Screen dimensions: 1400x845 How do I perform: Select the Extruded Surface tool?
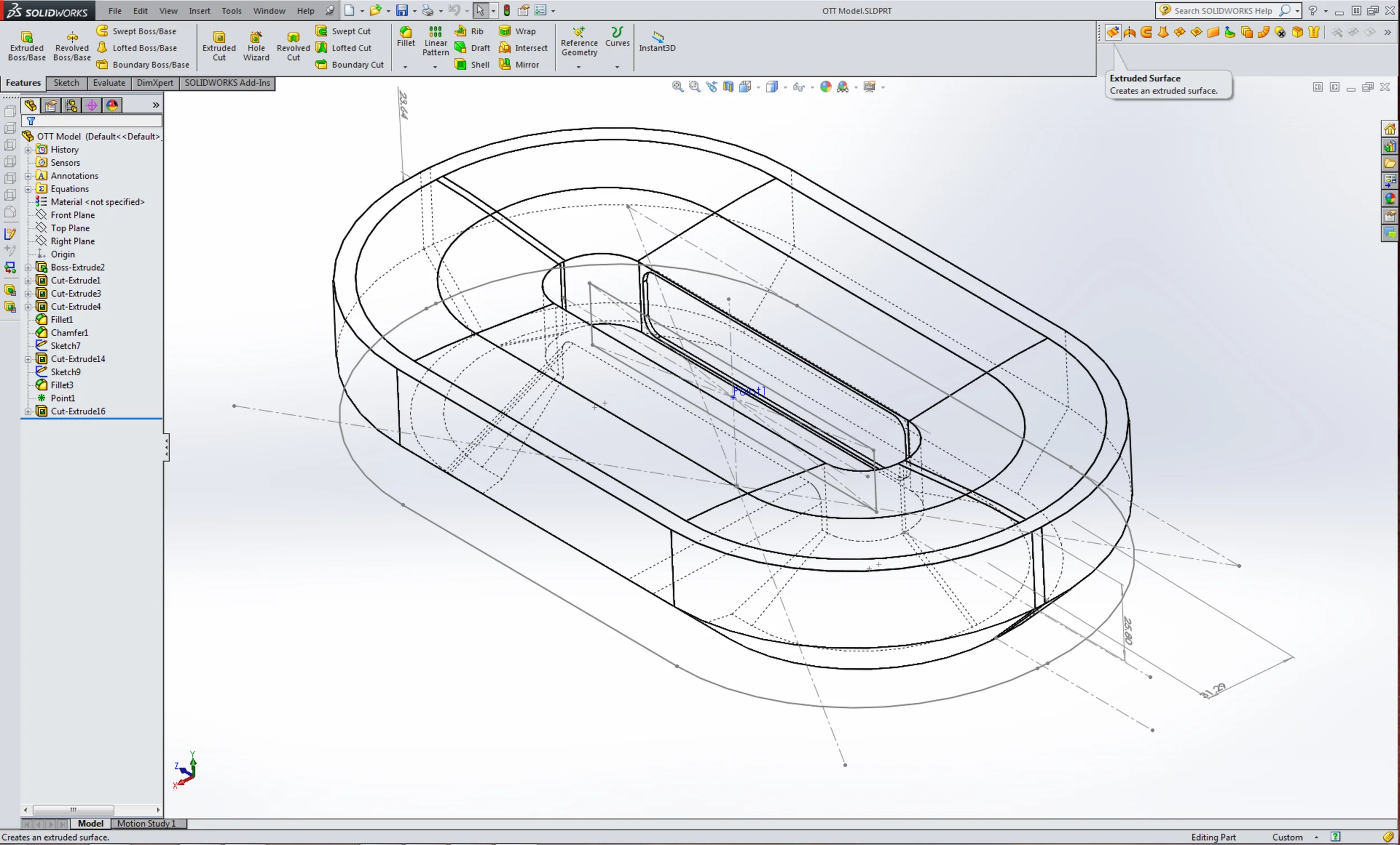click(1113, 32)
